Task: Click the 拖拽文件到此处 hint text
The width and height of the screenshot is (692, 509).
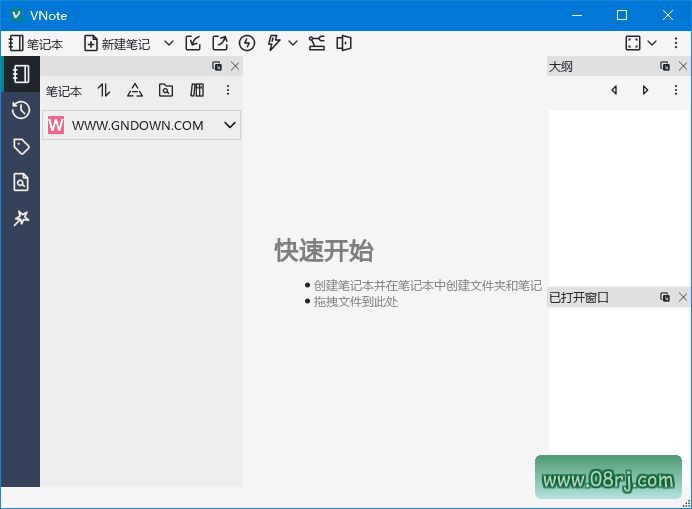Action: (356, 302)
